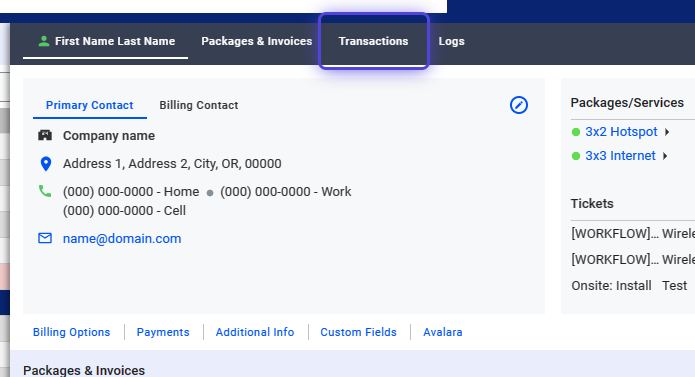This screenshot has height=377, width=695.
Task: Open the 'Onsite: Install' ticket row
Action: click(x=629, y=286)
